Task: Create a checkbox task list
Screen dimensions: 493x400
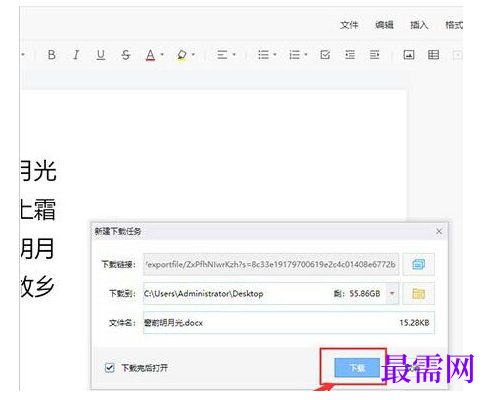Action: point(325,55)
